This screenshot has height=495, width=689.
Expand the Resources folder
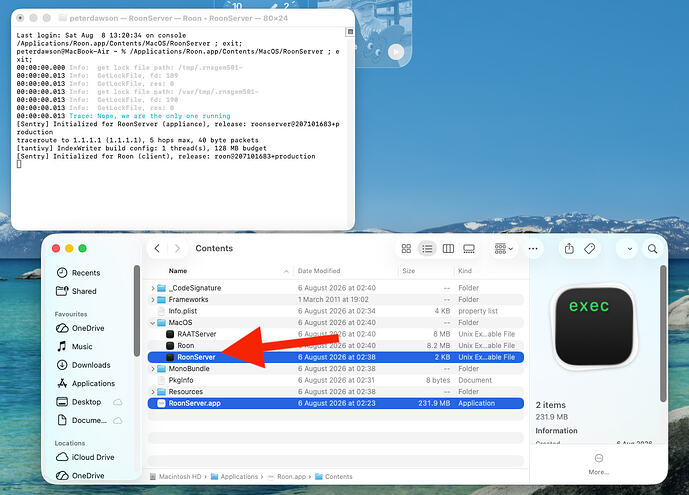(x=152, y=392)
